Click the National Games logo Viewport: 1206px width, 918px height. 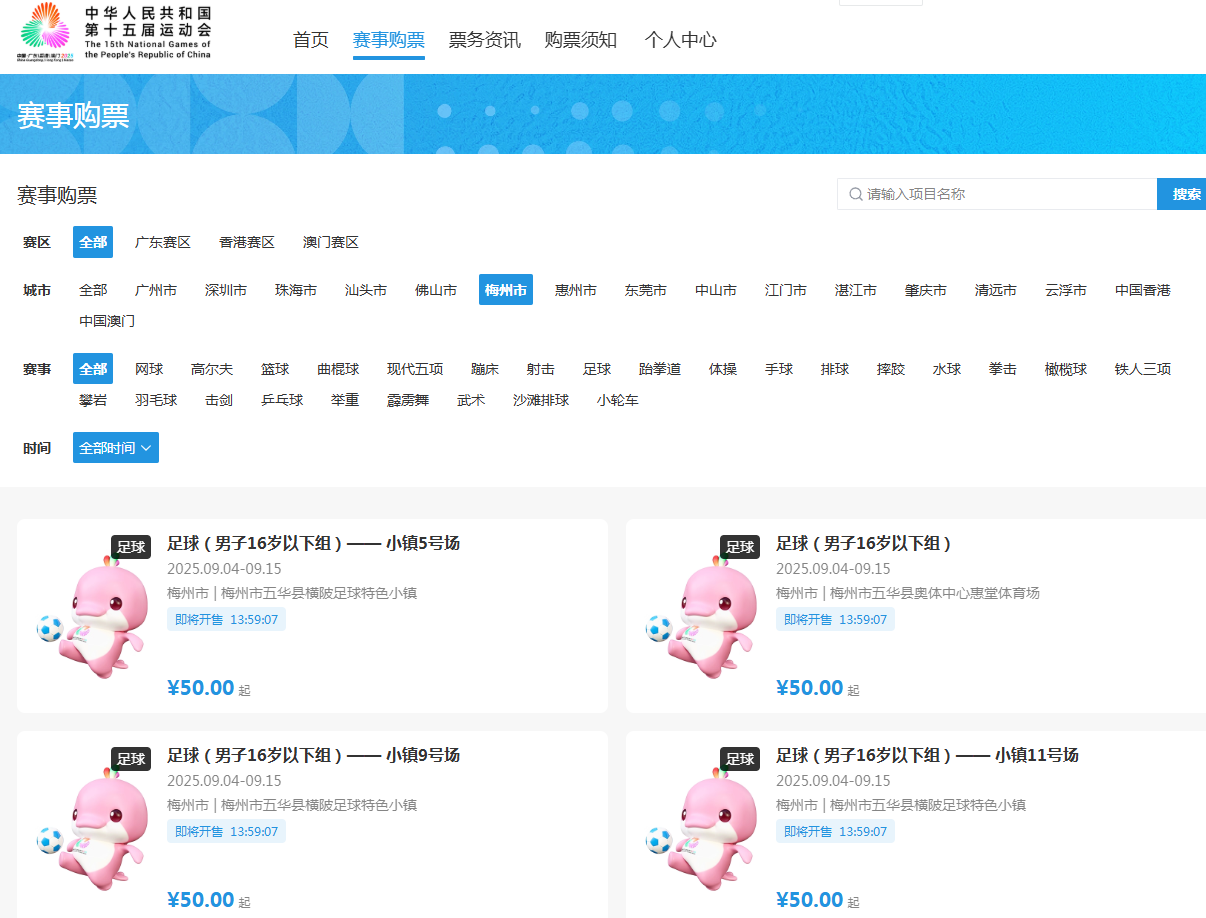pos(115,34)
